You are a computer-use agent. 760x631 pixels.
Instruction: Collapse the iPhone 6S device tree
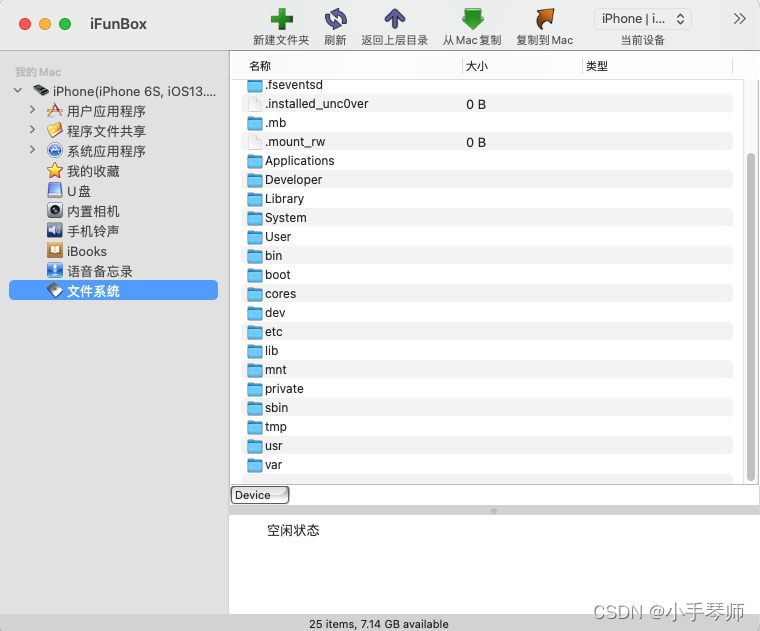(18, 91)
